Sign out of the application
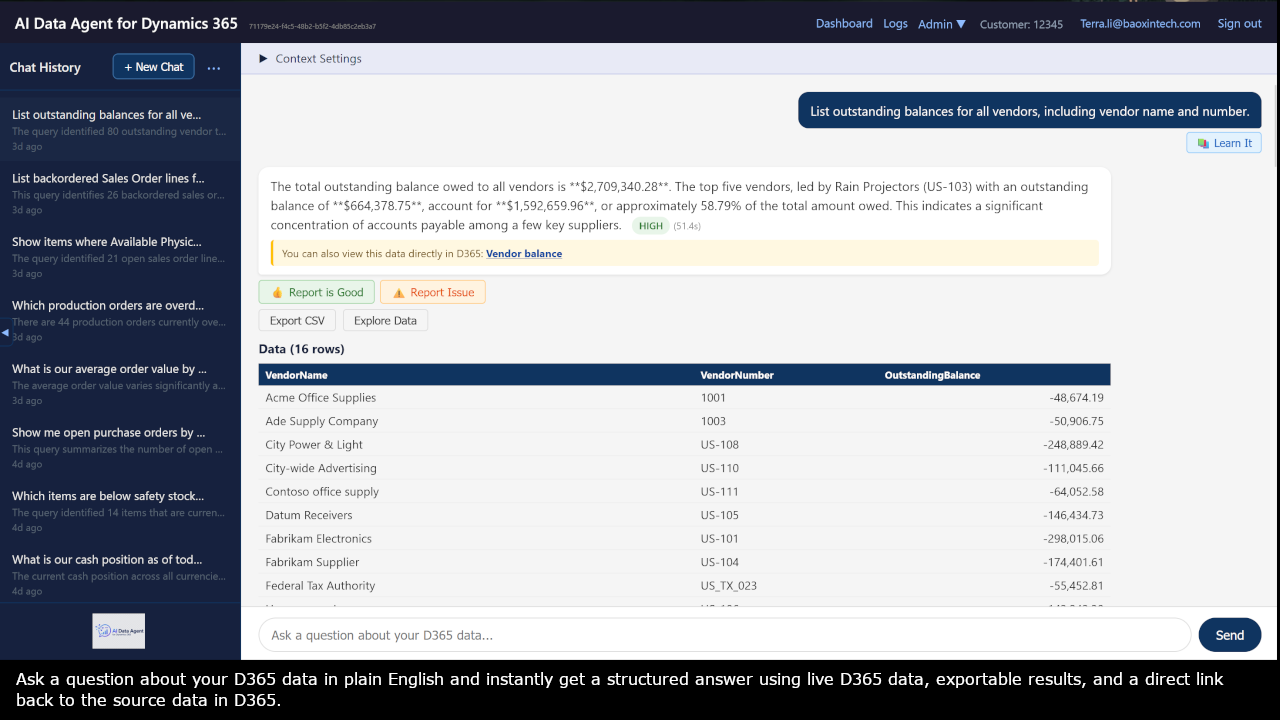The height and width of the screenshot is (720, 1280). pyautogui.click(x=1239, y=24)
